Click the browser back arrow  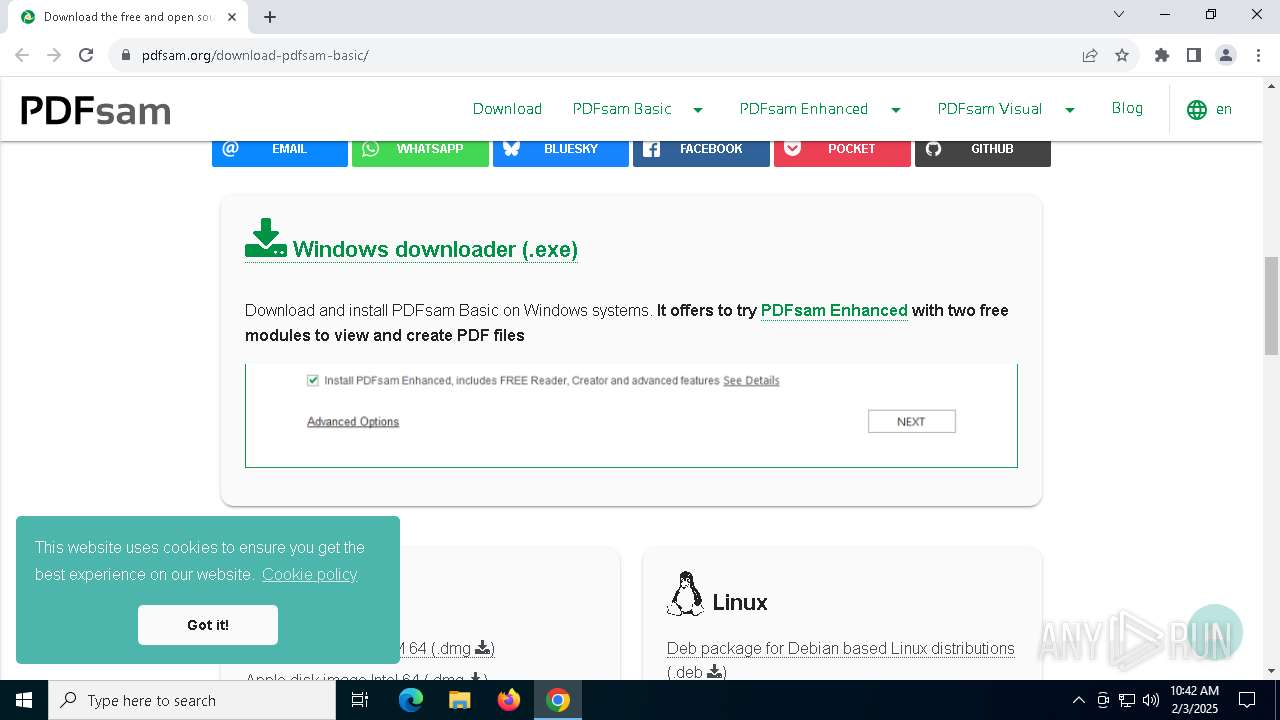22,55
